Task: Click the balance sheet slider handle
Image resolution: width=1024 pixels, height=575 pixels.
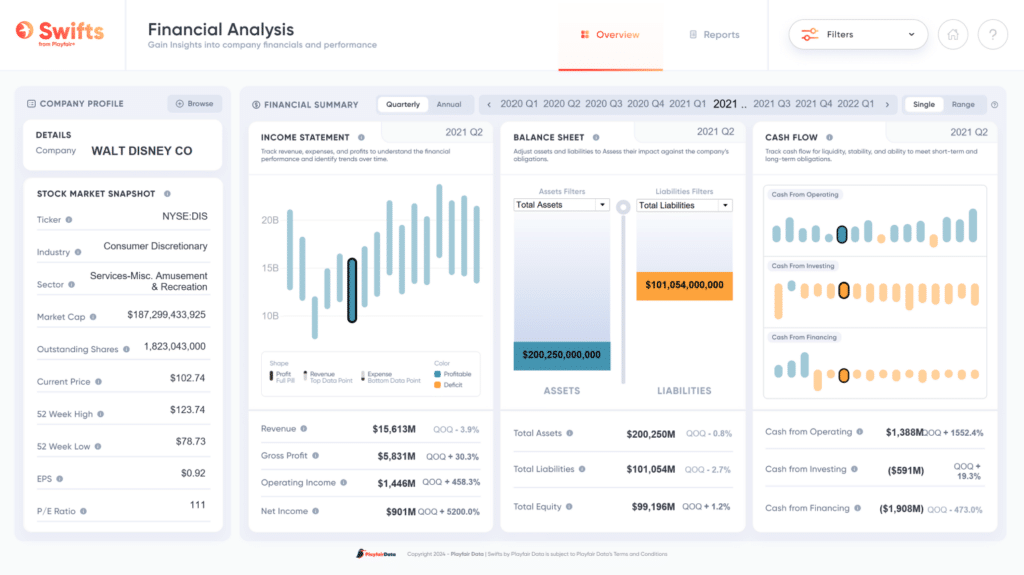Action: [623, 206]
